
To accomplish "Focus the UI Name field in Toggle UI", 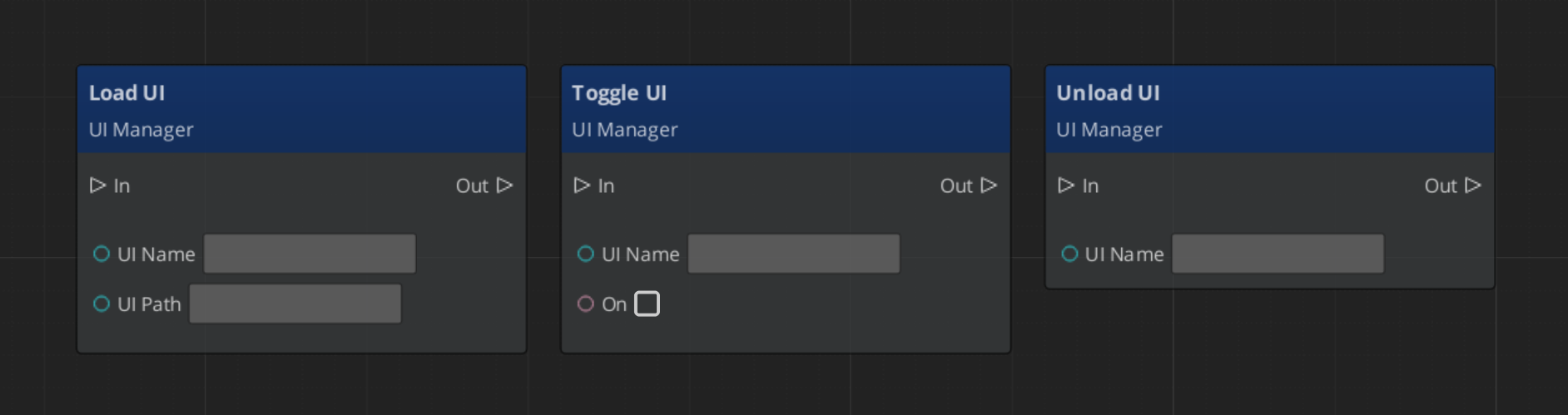I will pyautogui.click(x=794, y=254).
